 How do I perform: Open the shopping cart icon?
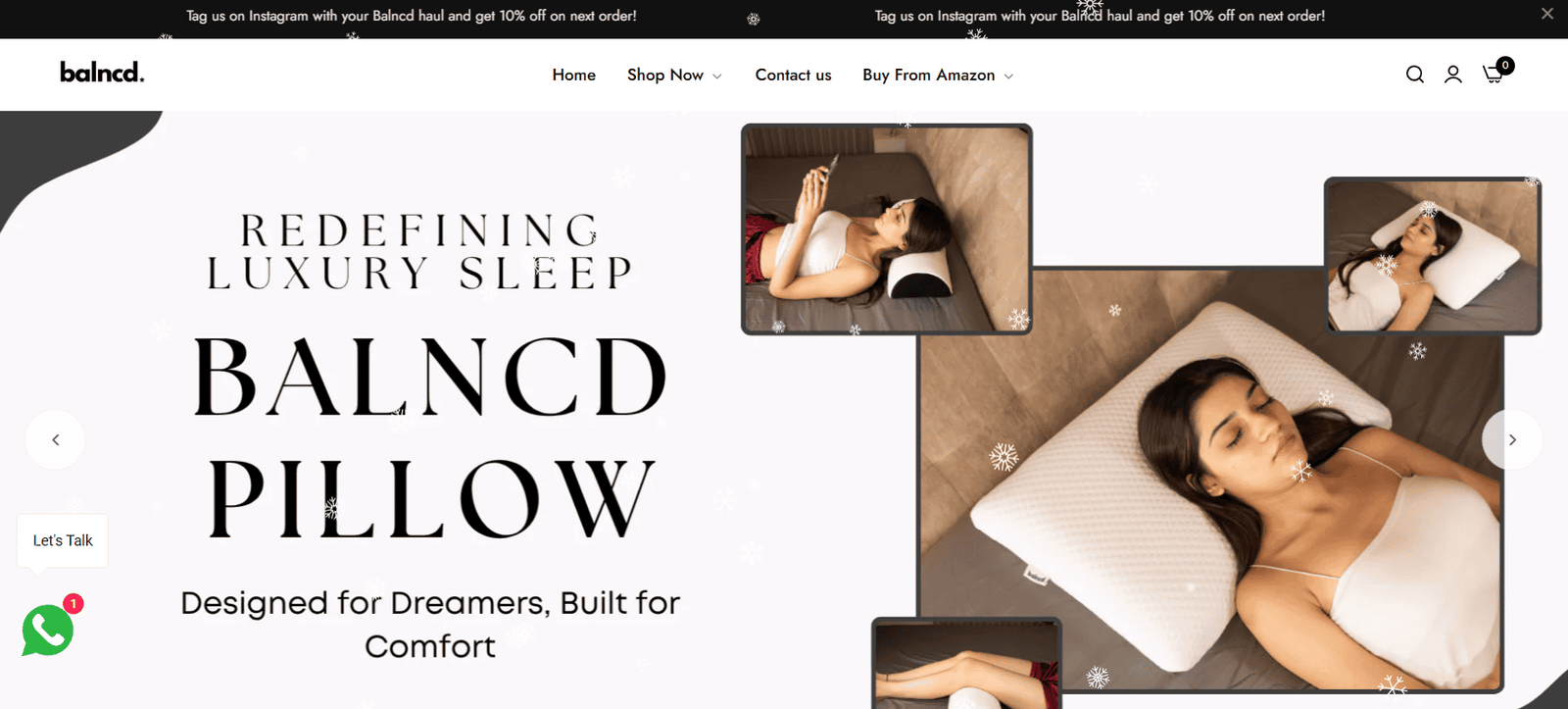coord(1493,75)
